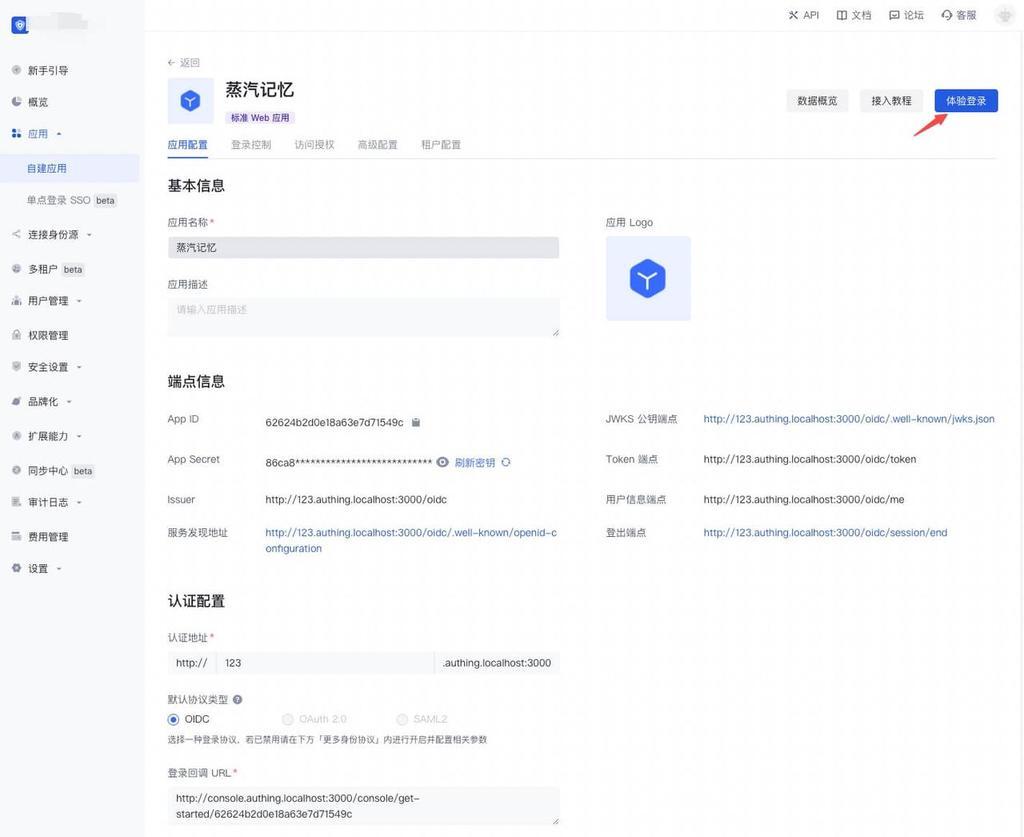Select the SAML2 radio button
The width and height of the screenshot is (1024, 837).
click(x=402, y=719)
